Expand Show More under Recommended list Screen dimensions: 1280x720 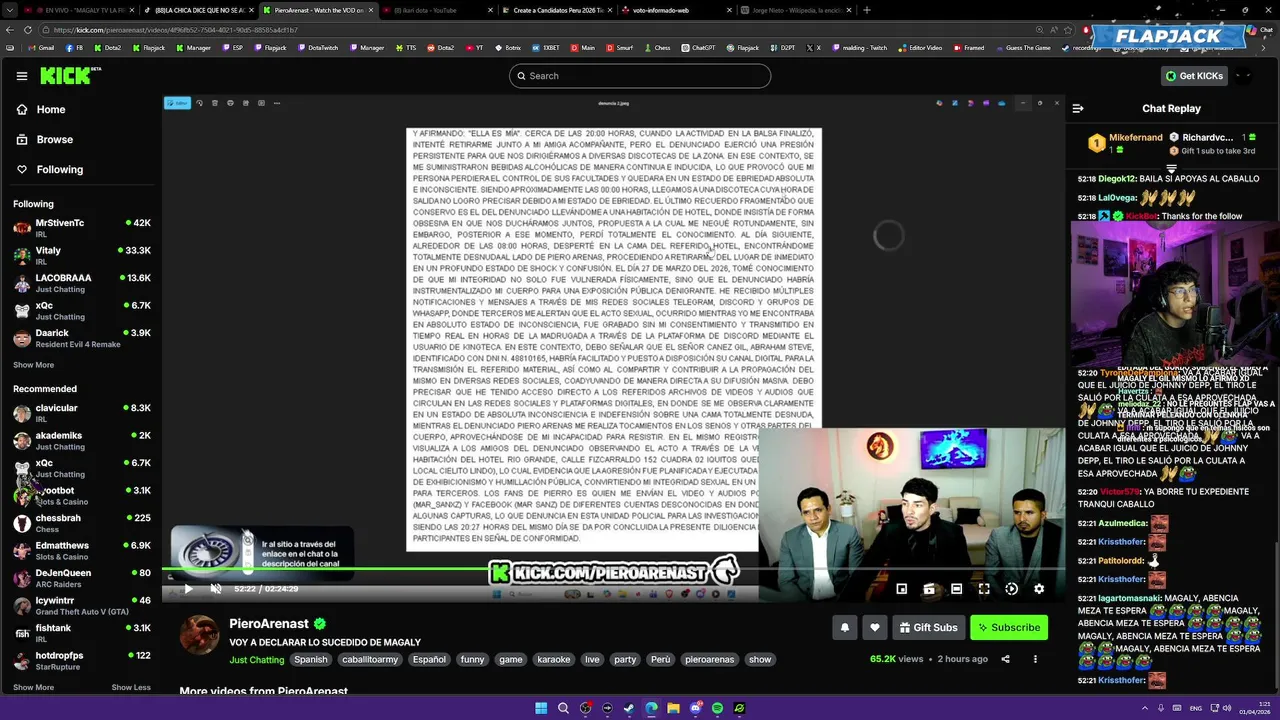click(33, 688)
